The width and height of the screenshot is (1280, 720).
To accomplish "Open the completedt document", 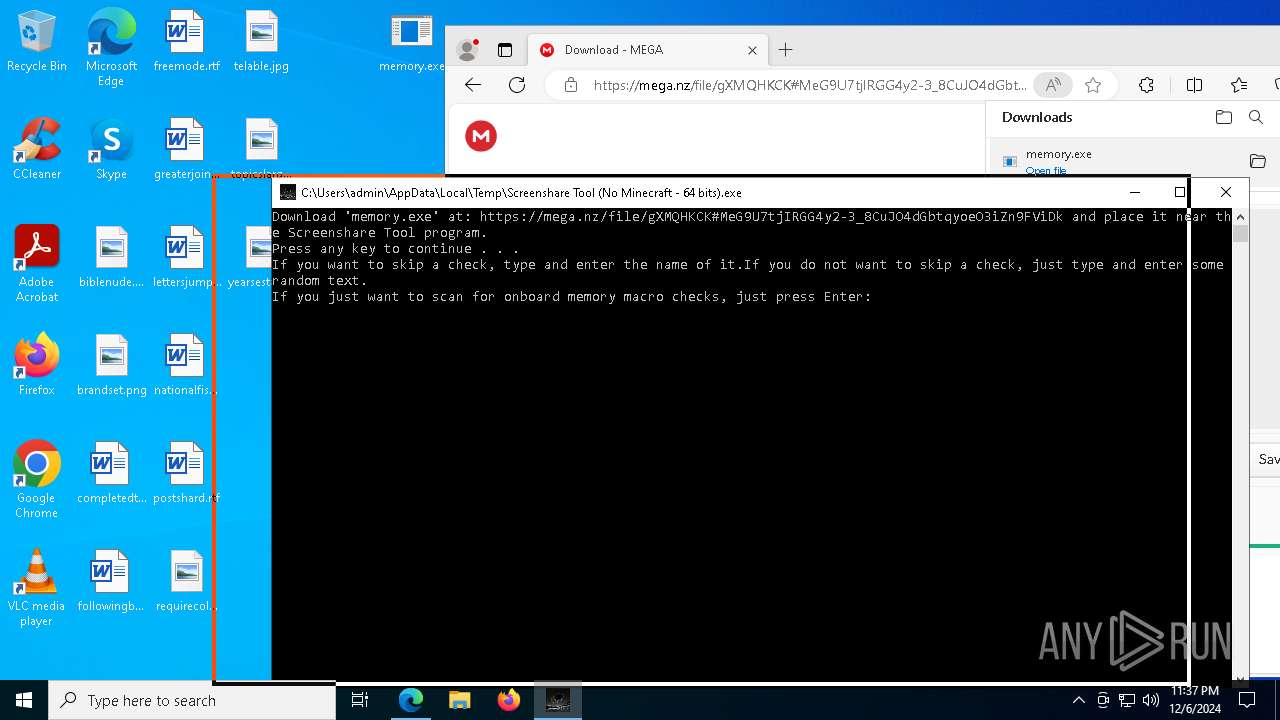I will [x=111, y=473].
